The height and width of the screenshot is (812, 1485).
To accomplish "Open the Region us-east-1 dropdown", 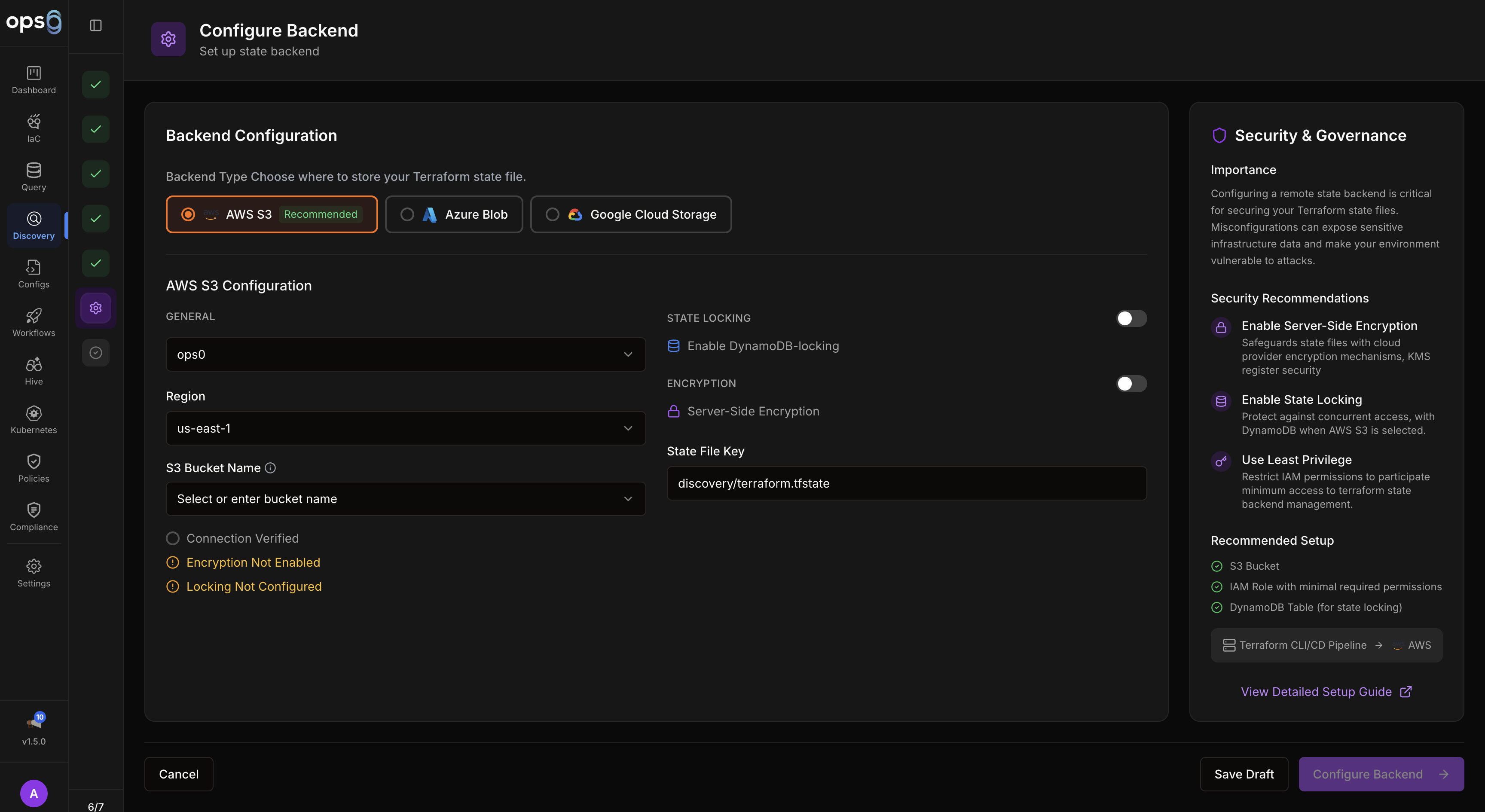I will (x=405, y=428).
